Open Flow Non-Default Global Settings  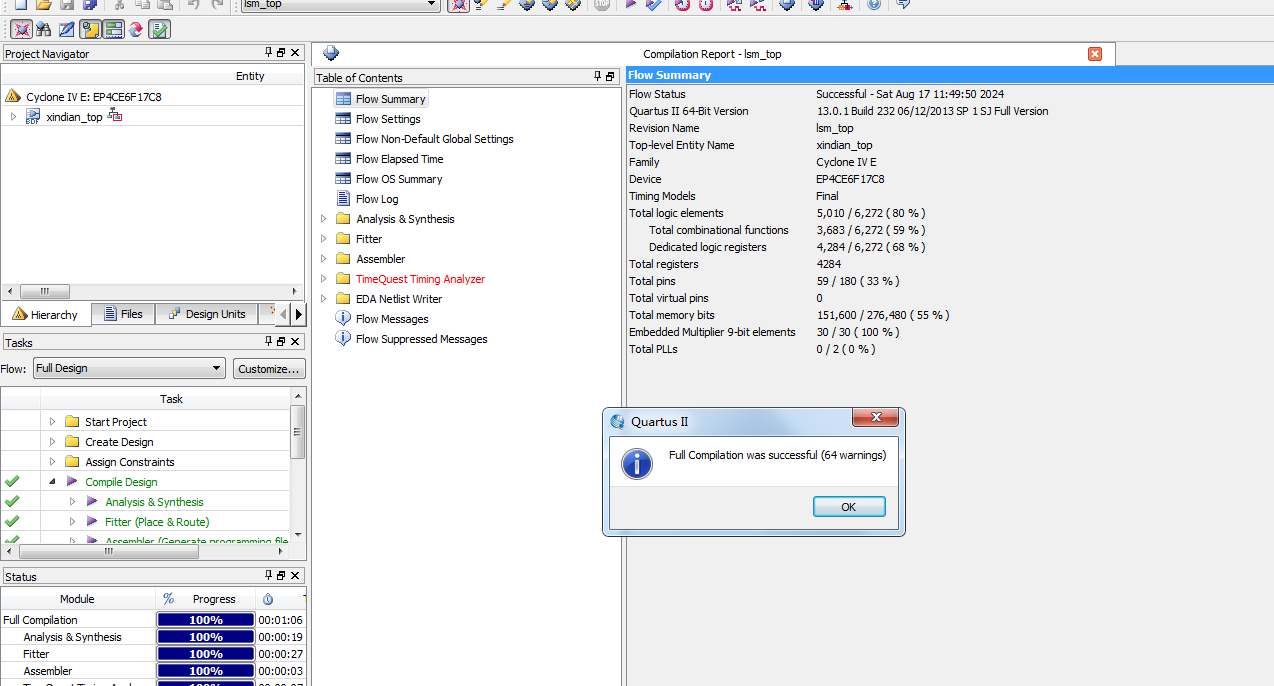(x=434, y=139)
